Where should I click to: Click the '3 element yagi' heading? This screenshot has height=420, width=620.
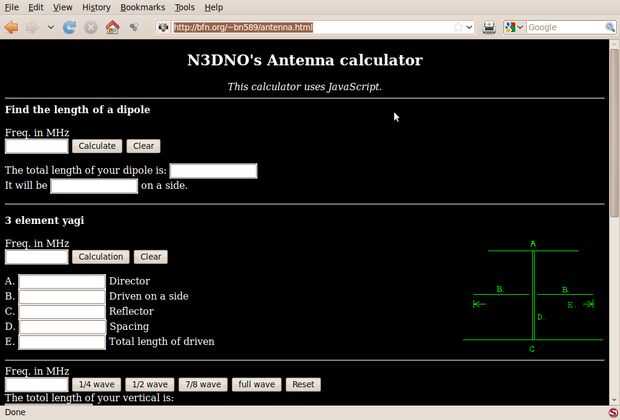click(44, 220)
